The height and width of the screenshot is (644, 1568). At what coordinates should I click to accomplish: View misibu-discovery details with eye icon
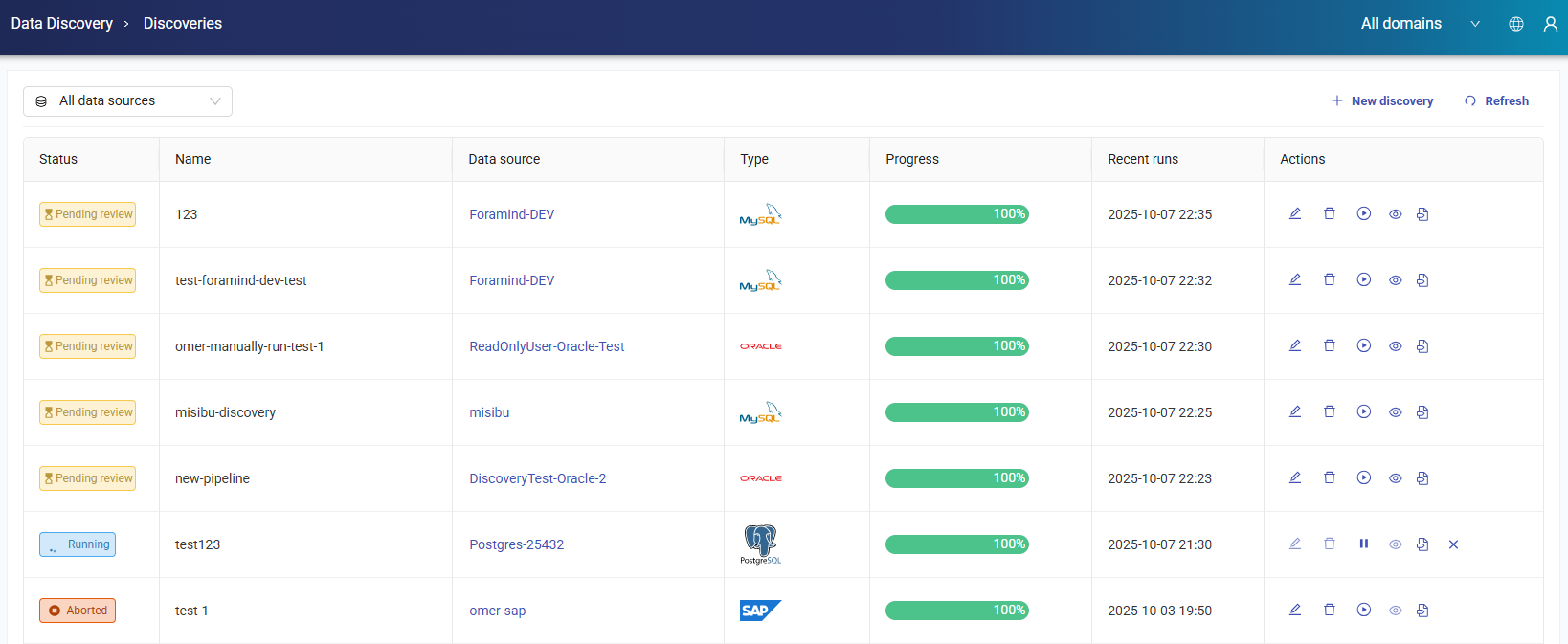(1395, 412)
